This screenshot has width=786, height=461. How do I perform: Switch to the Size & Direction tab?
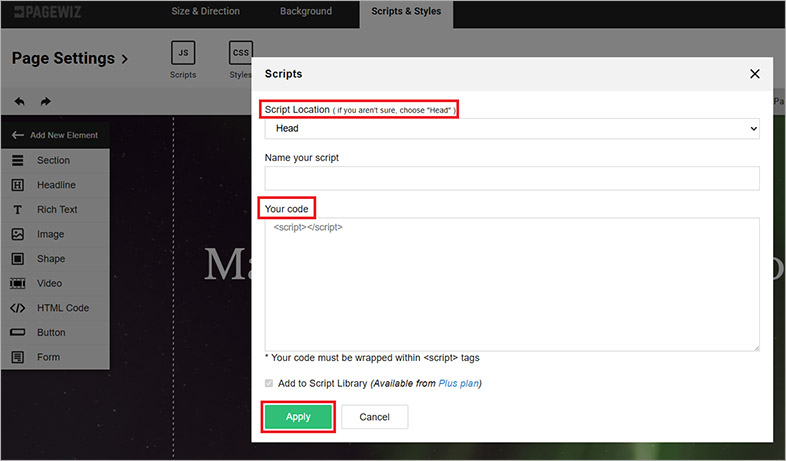[x=206, y=12]
